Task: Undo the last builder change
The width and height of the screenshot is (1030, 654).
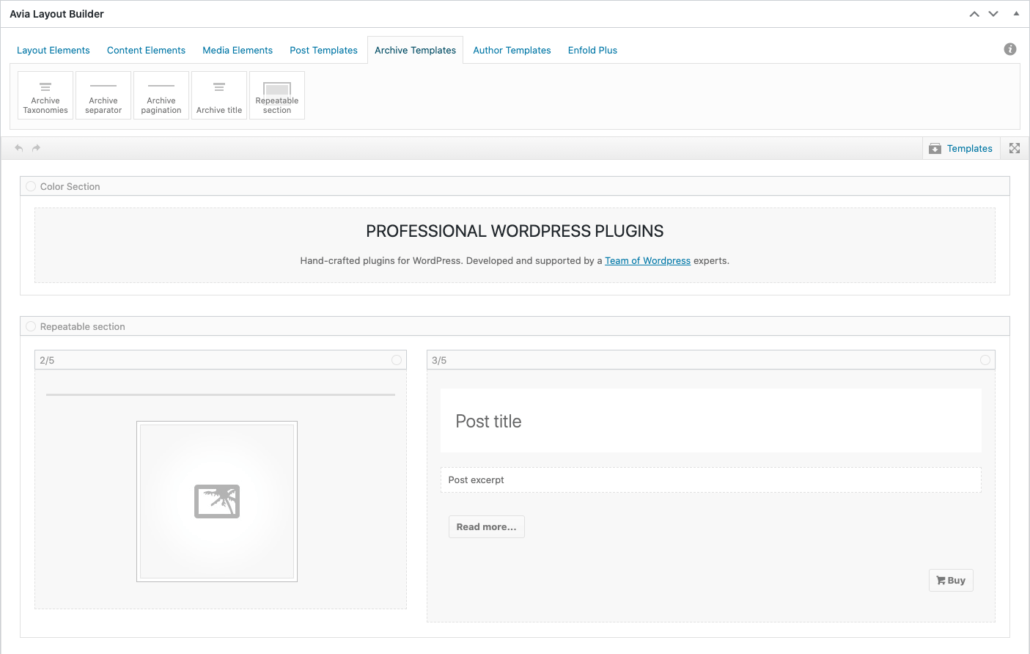Action: [18, 148]
